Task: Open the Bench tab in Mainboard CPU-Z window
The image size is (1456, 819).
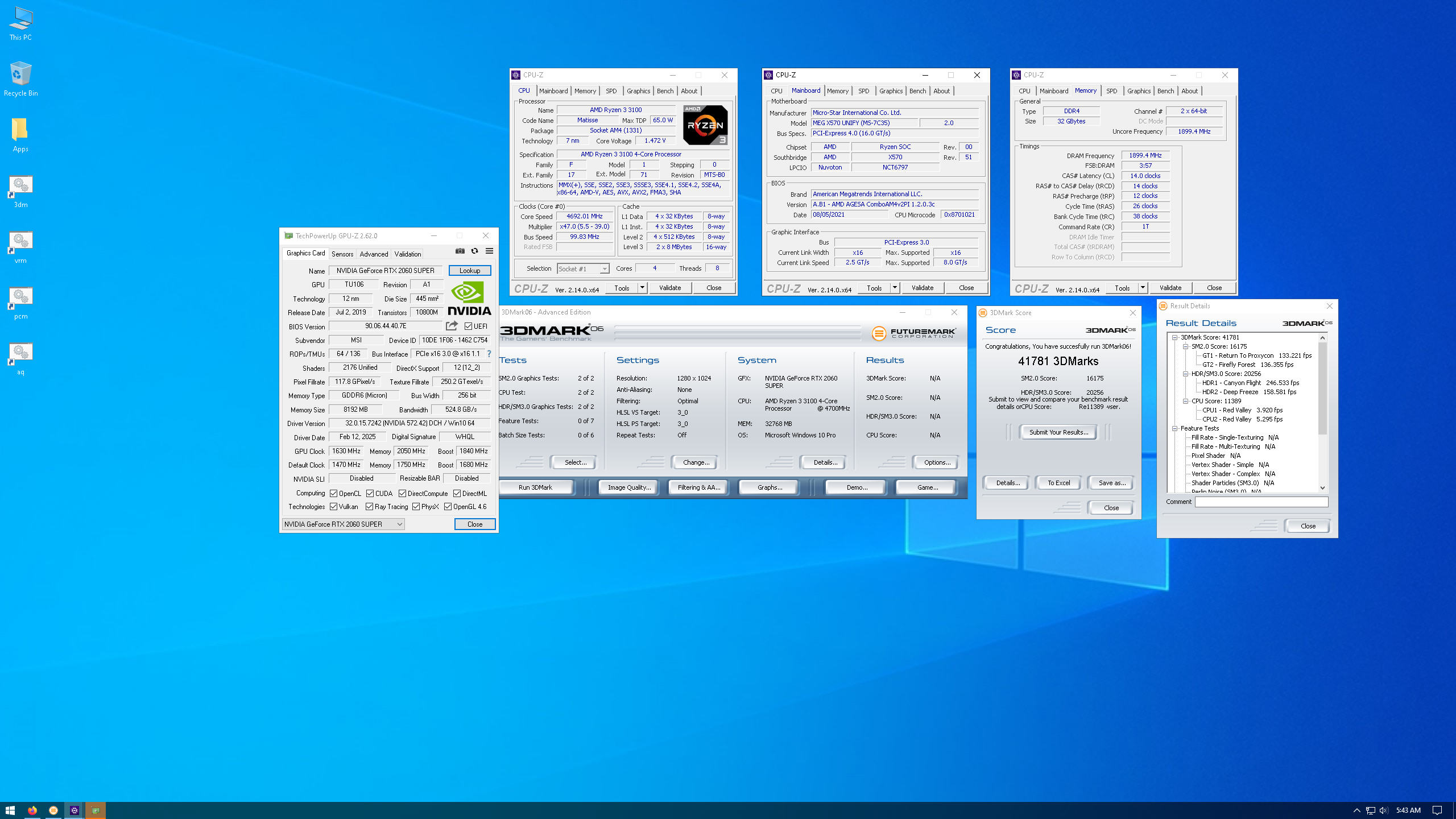Action: click(917, 91)
